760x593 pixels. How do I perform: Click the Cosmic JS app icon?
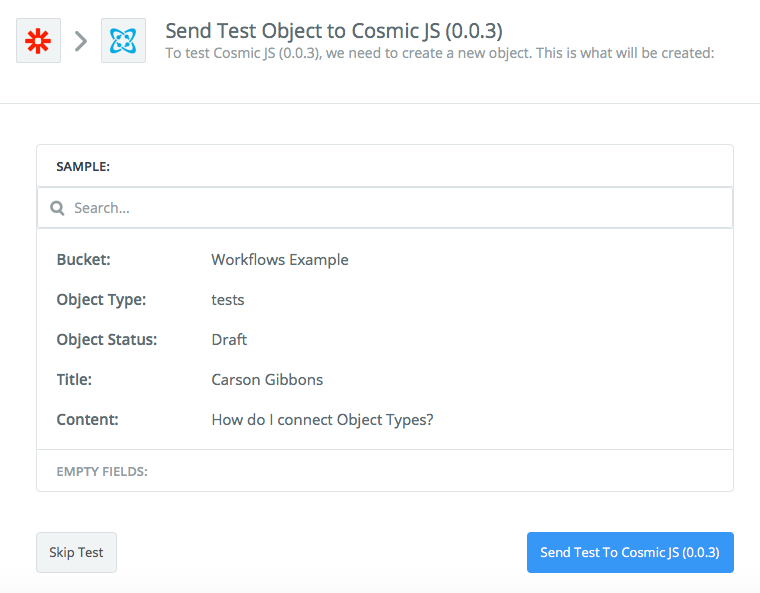pyautogui.click(x=123, y=41)
